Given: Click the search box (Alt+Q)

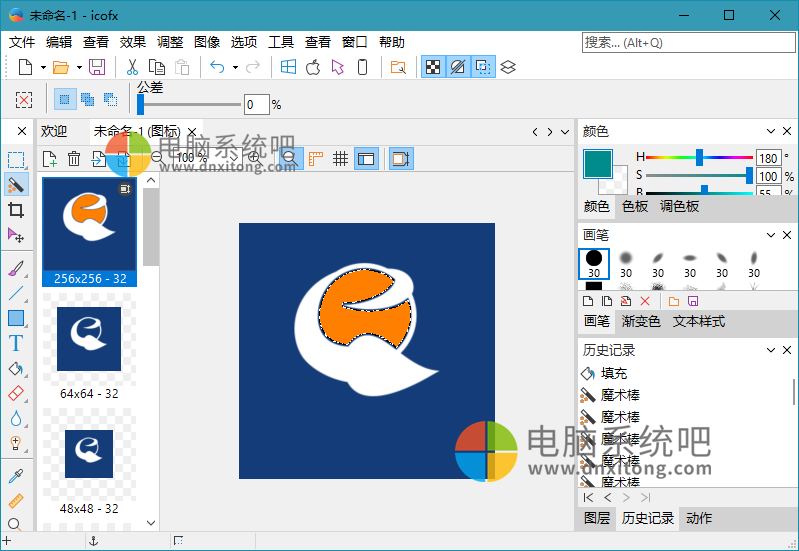Looking at the screenshot, I should (x=688, y=43).
